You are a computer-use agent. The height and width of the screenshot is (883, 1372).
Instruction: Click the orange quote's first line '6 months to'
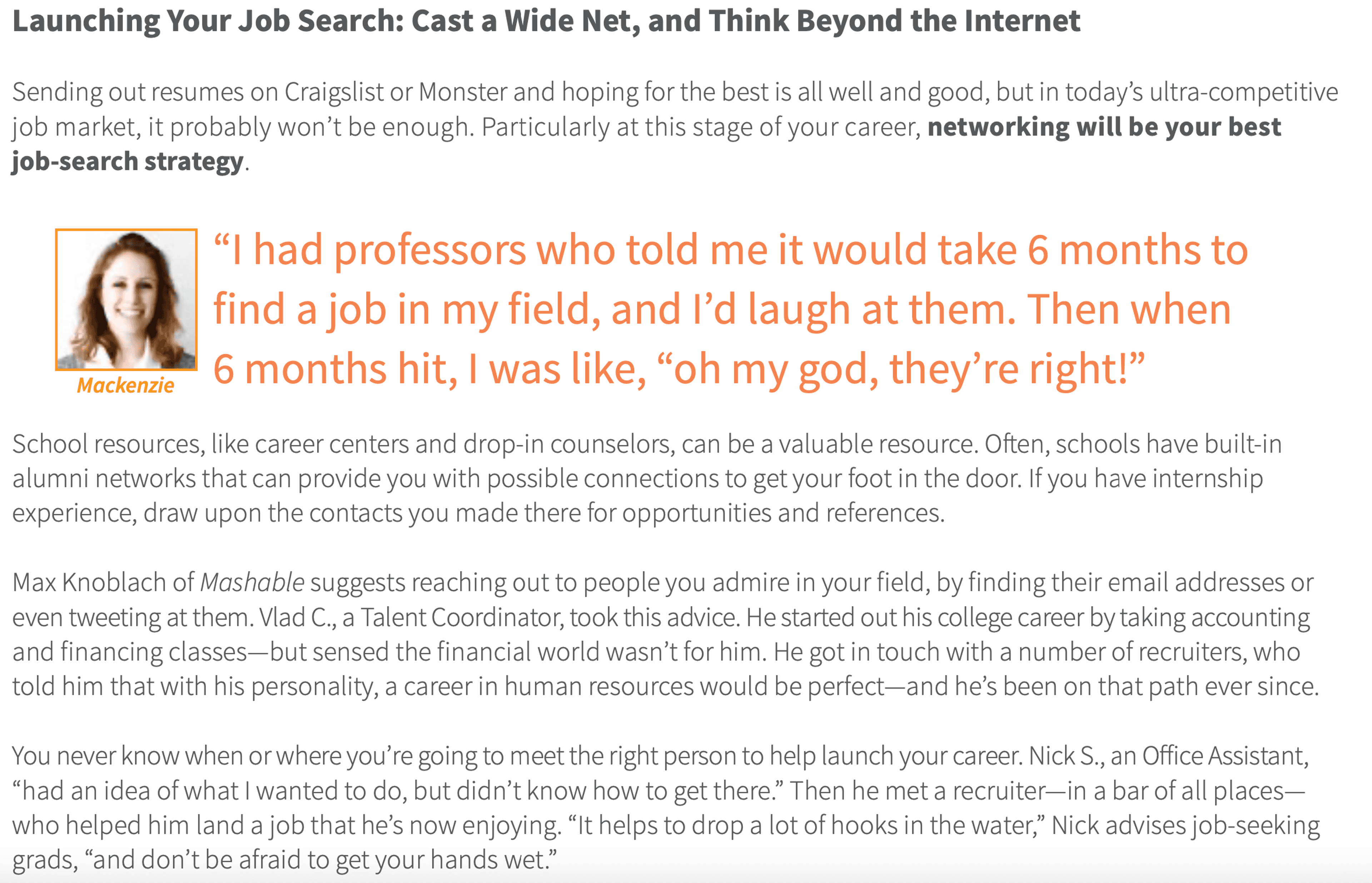point(1137,250)
